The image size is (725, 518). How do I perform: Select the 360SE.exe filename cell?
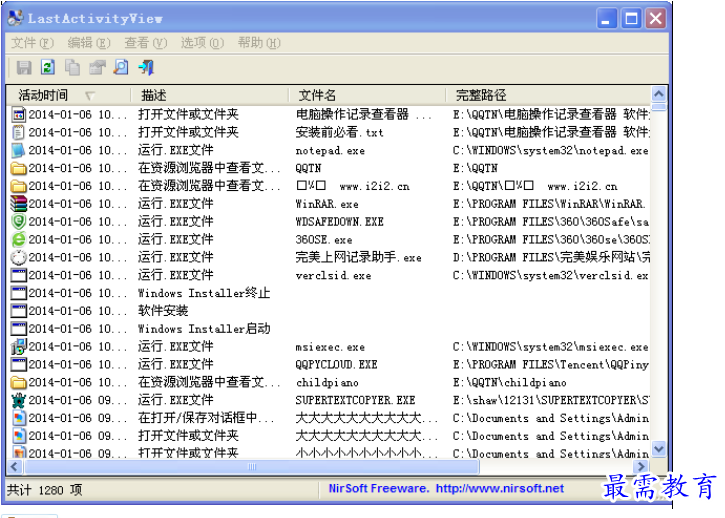click(x=324, y=240)
